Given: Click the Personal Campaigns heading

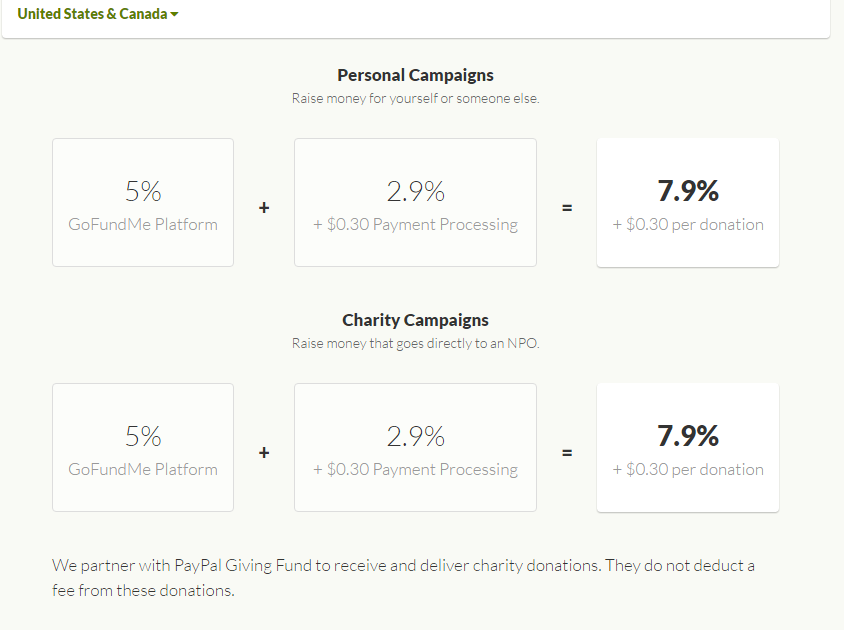Looking at the screenshot, I should click(x=415, y=75).
